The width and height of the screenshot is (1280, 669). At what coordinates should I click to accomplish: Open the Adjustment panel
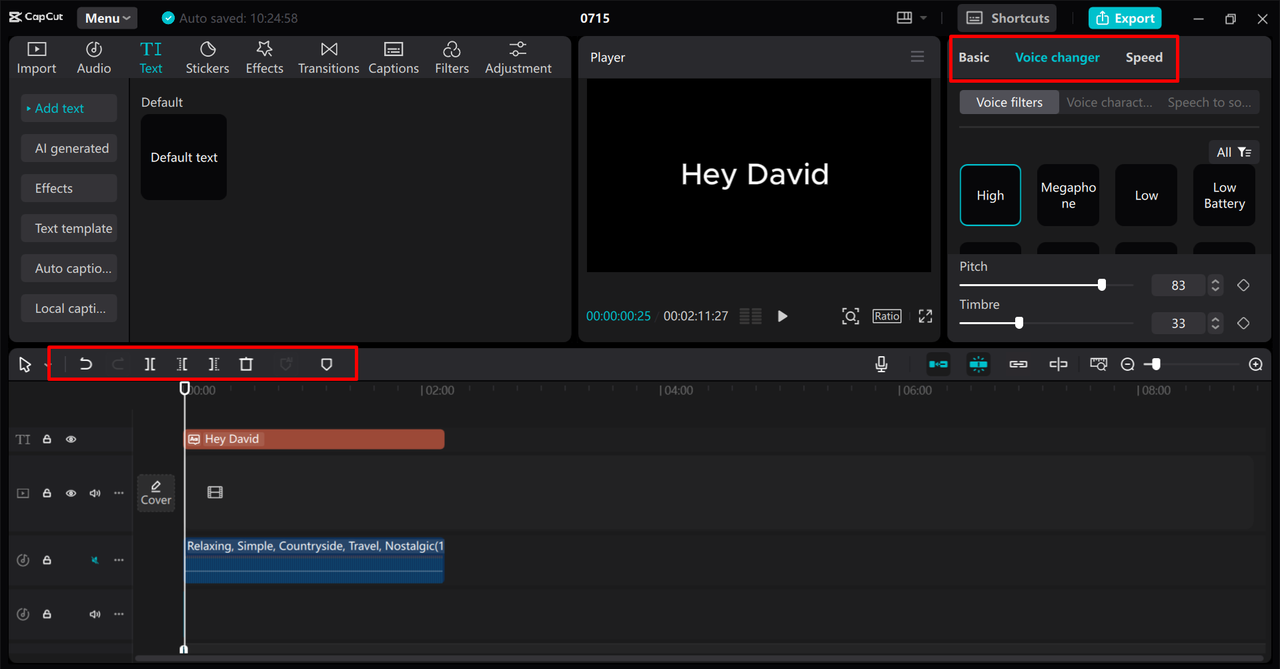(518, 58)
